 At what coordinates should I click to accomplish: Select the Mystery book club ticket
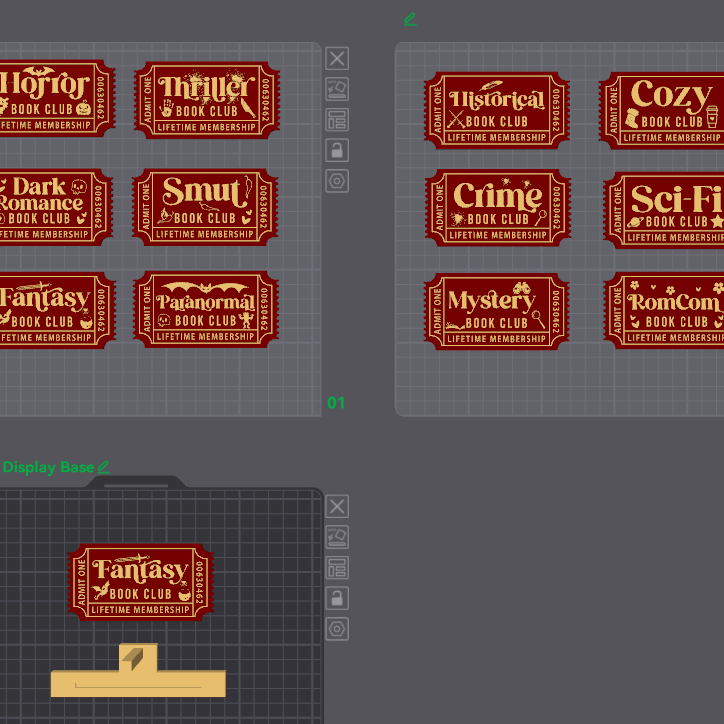pos(496,311)
